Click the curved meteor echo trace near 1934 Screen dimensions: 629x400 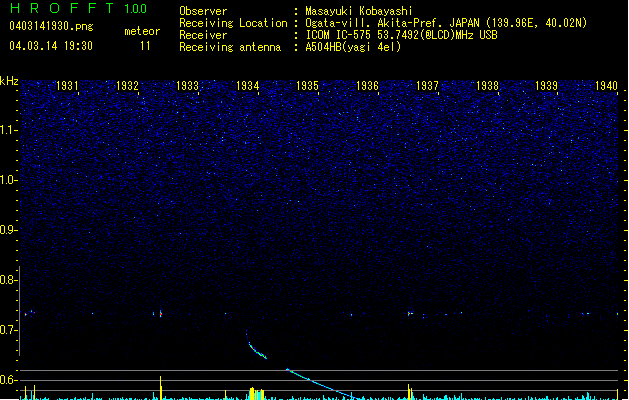[x=254, y=348]
